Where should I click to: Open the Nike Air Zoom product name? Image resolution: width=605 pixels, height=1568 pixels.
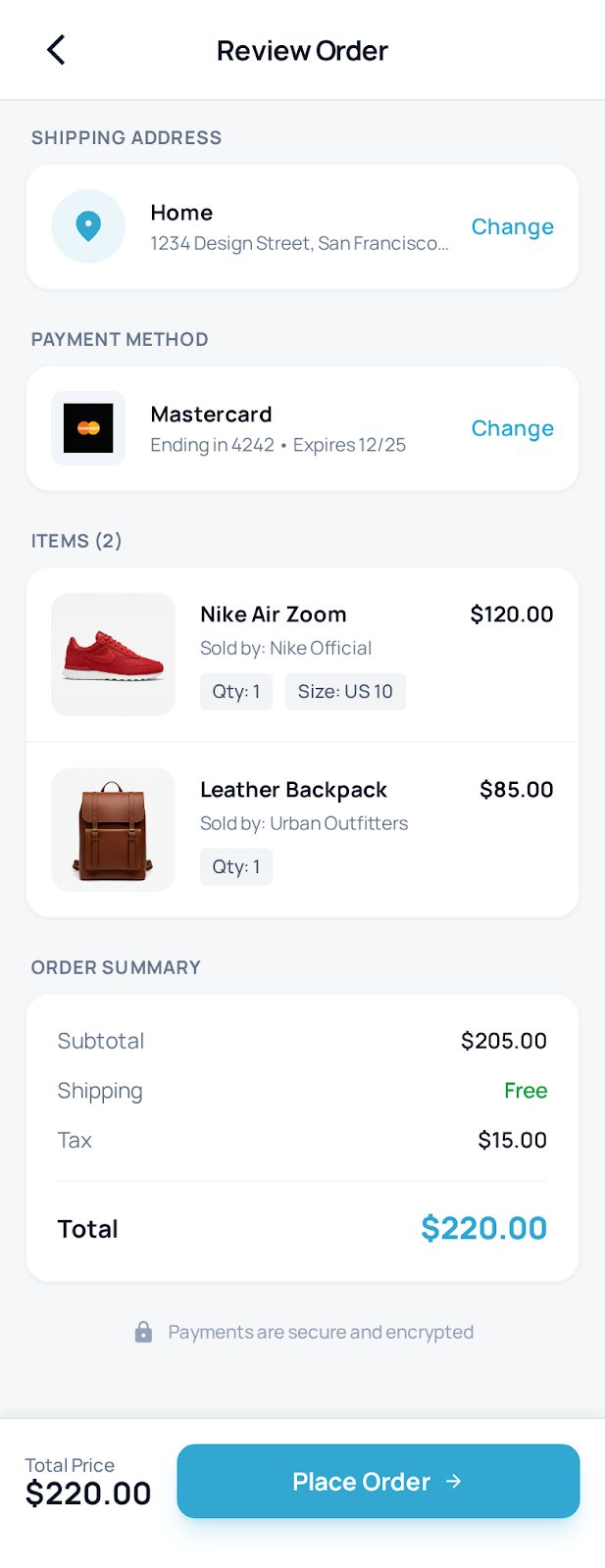coord(273,614)
